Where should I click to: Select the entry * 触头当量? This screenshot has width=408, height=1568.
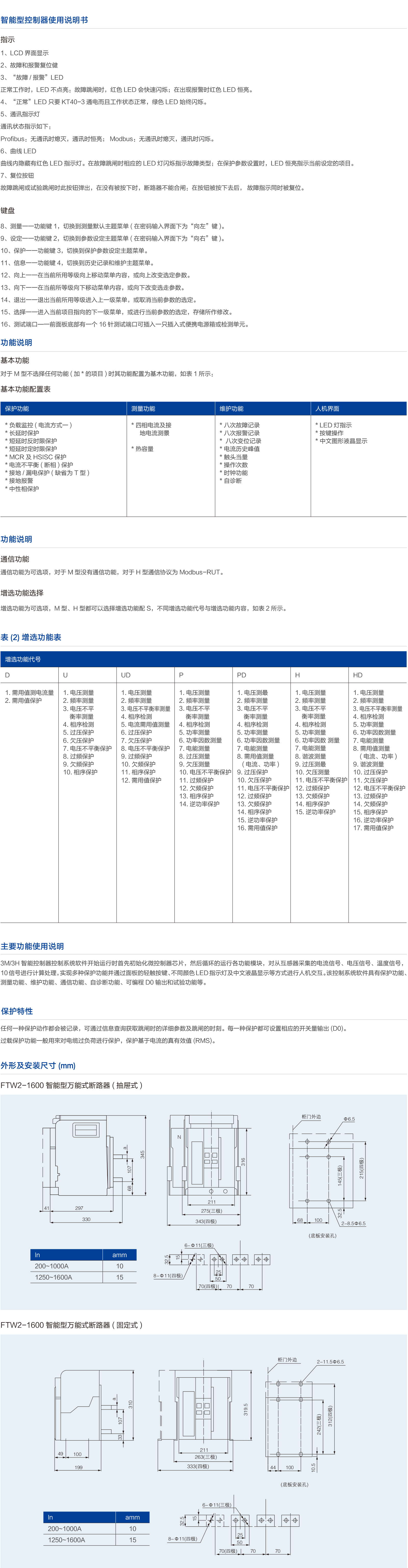(x=233, y=457)
